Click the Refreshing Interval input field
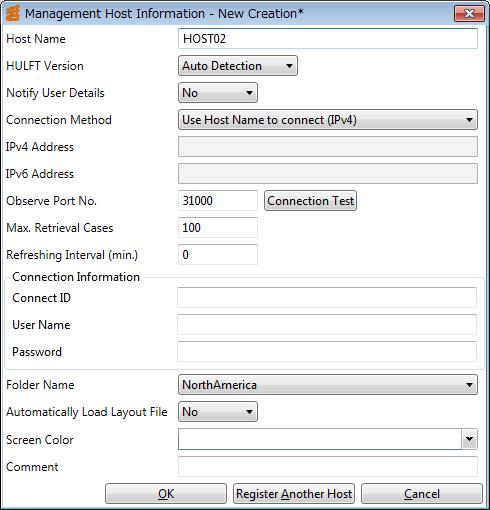The width and height of the screenshot is (490, 510). [218, 255]
